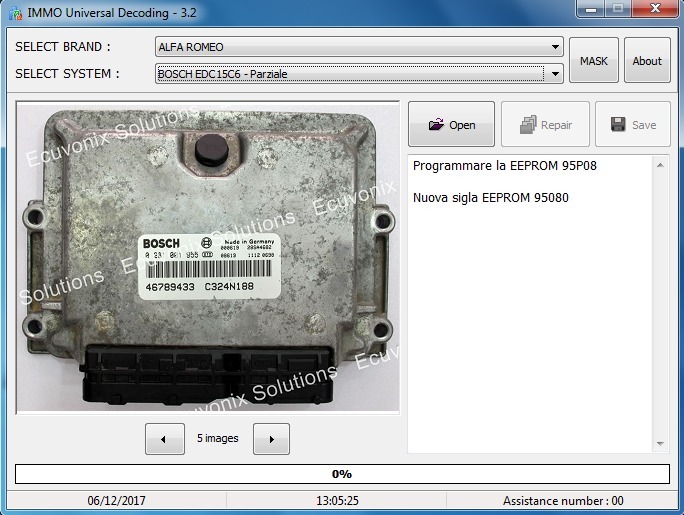This screenshot has height=515, width=684.
Task: Expand the SELECT SYSTEM combo box arrow
Action: coord(555,74)
